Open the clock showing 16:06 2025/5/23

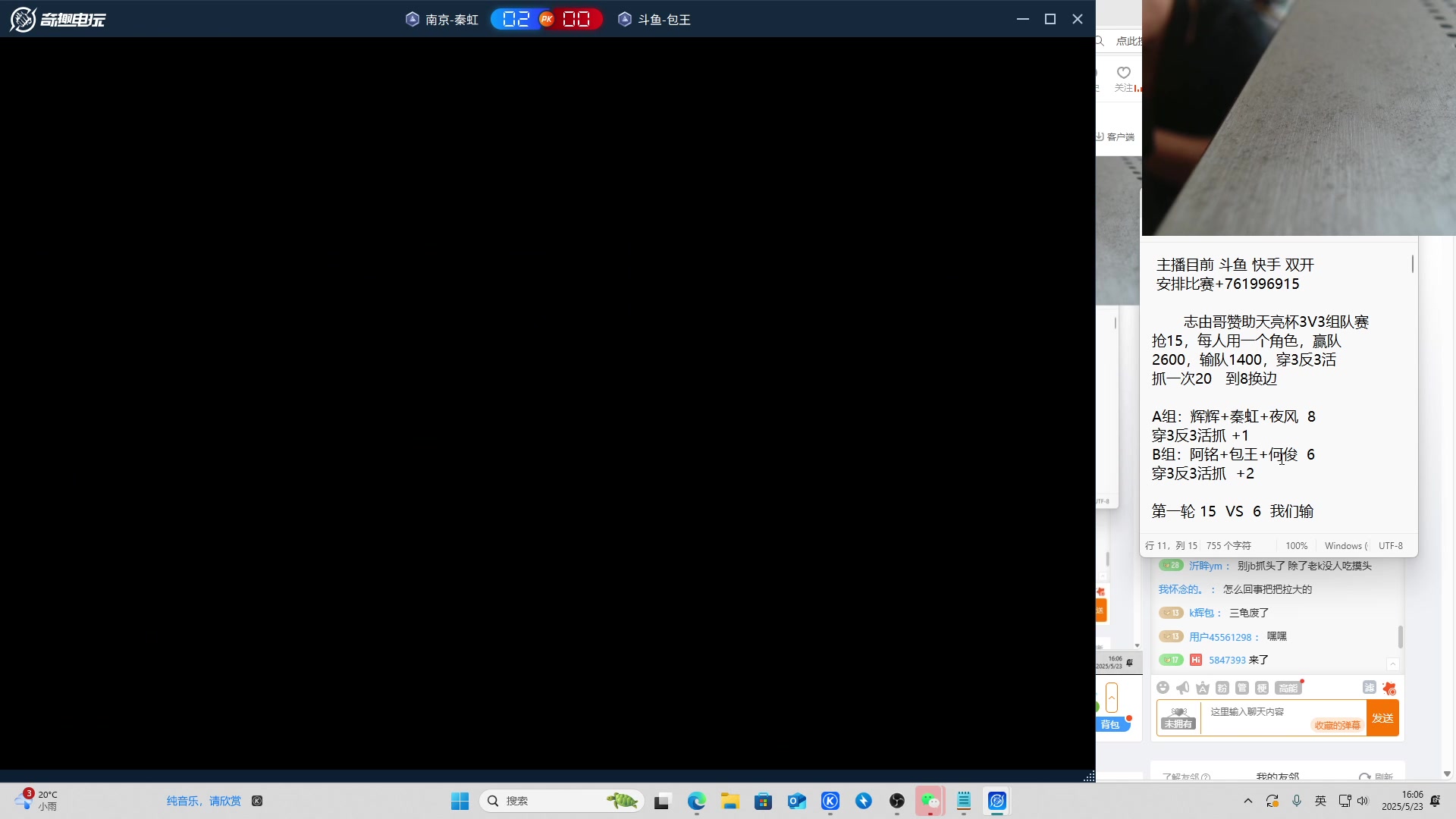coord(1402,801)
